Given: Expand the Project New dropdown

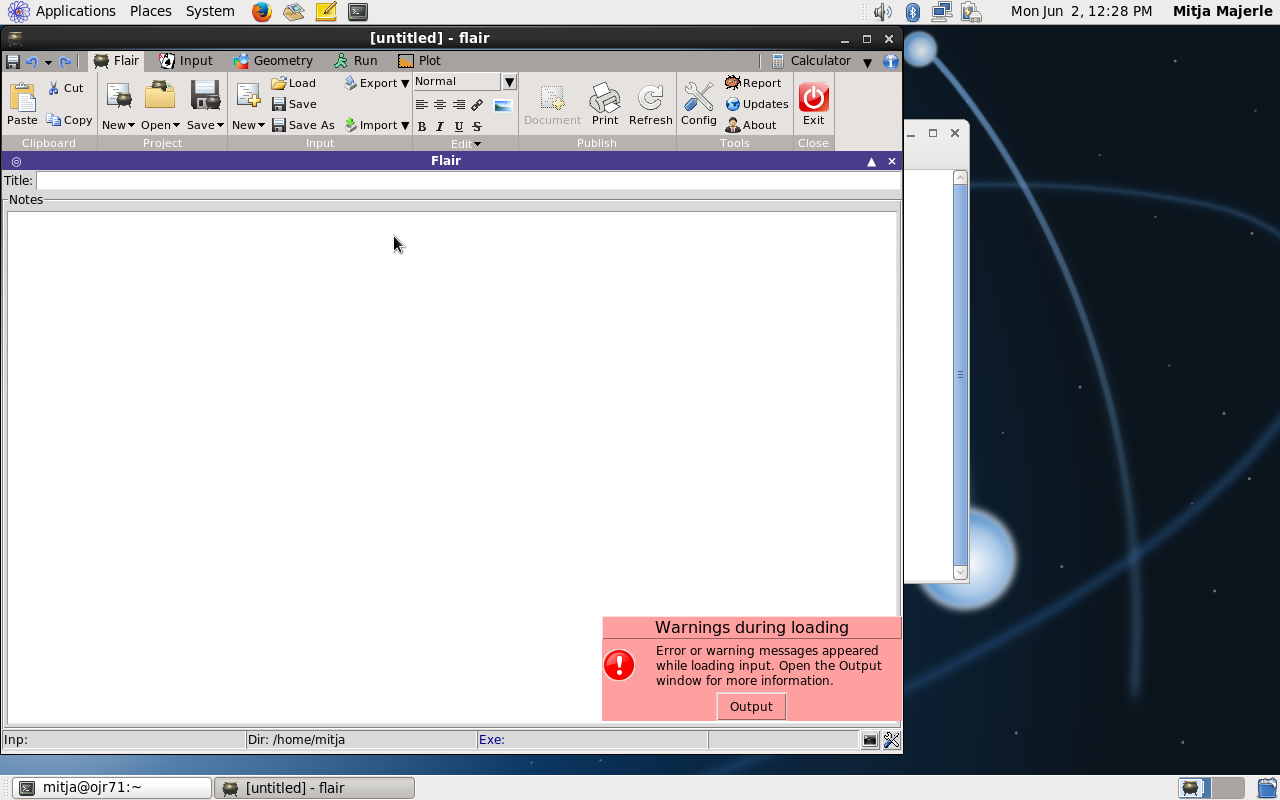Looking at the screenshot, I should click(118, 125).
